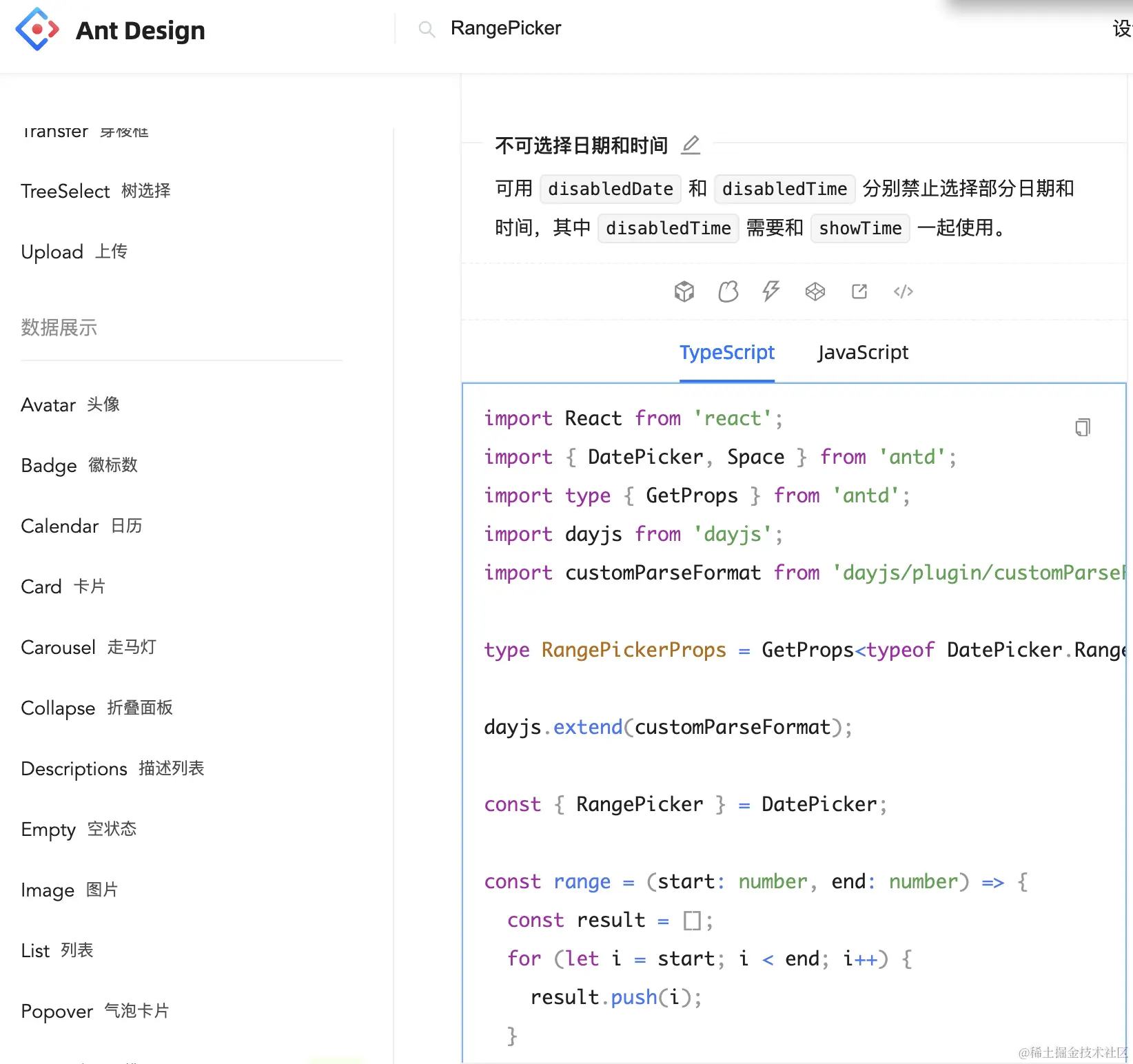The width and height of the screenshot is (1133, 1064).
Task: Click code line dayjs.extend(customParseFormat)
Action: (668, 727)
